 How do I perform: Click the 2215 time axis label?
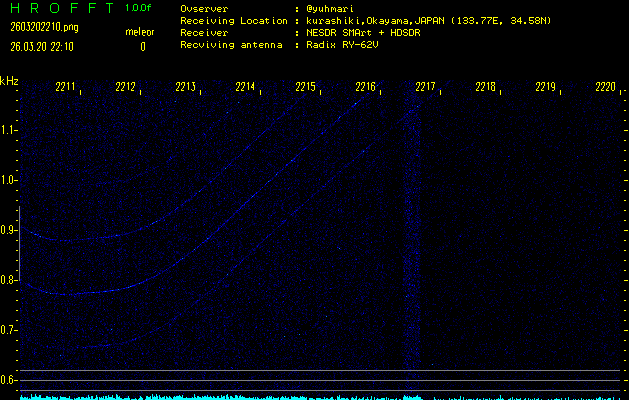click(306, 88)
